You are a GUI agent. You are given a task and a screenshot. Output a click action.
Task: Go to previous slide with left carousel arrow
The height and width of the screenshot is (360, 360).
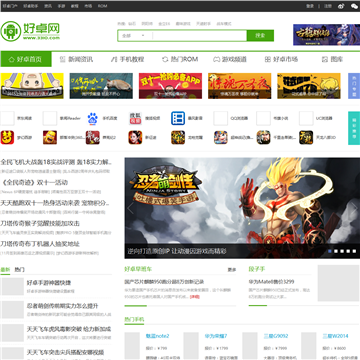130,208
